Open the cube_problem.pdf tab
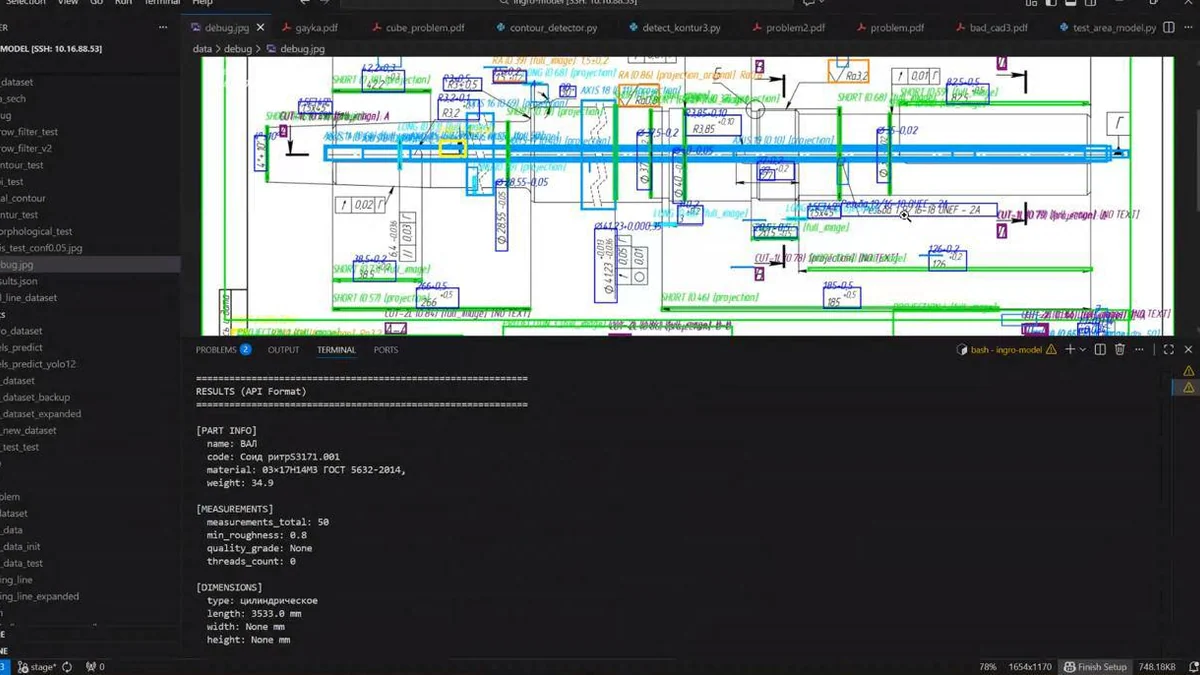 pyautogui.click(x=417, y=28)
